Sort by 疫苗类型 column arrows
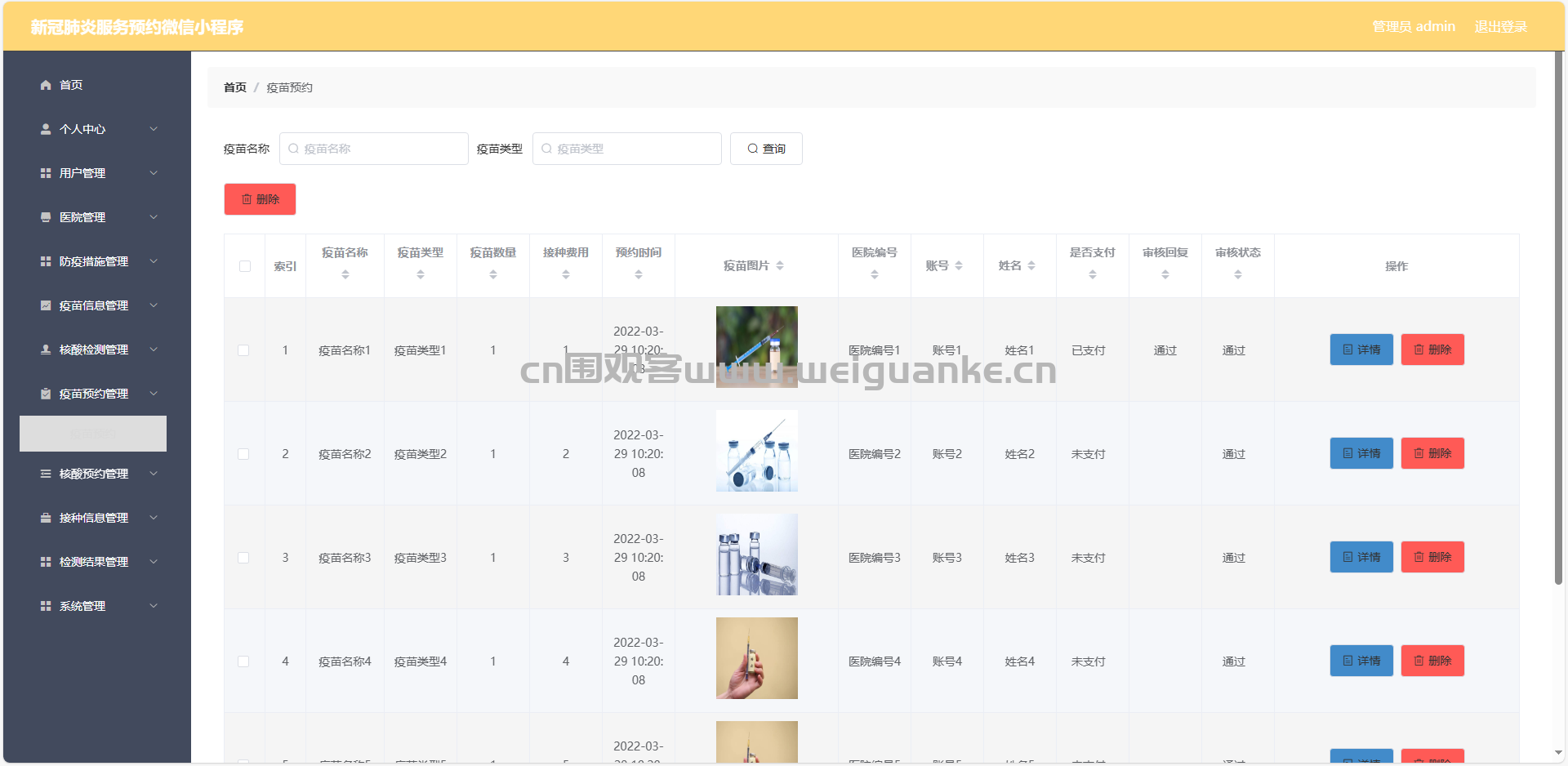The width and height of the screenshot is (1568, 766). [421, 275]
